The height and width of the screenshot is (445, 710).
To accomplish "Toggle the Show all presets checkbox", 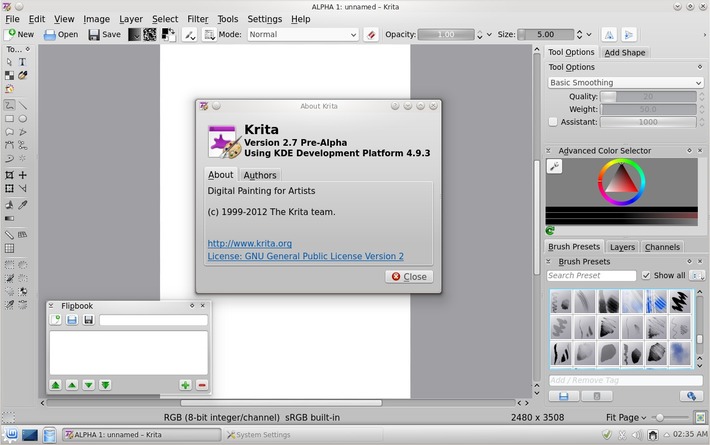I will click(646, 275).
